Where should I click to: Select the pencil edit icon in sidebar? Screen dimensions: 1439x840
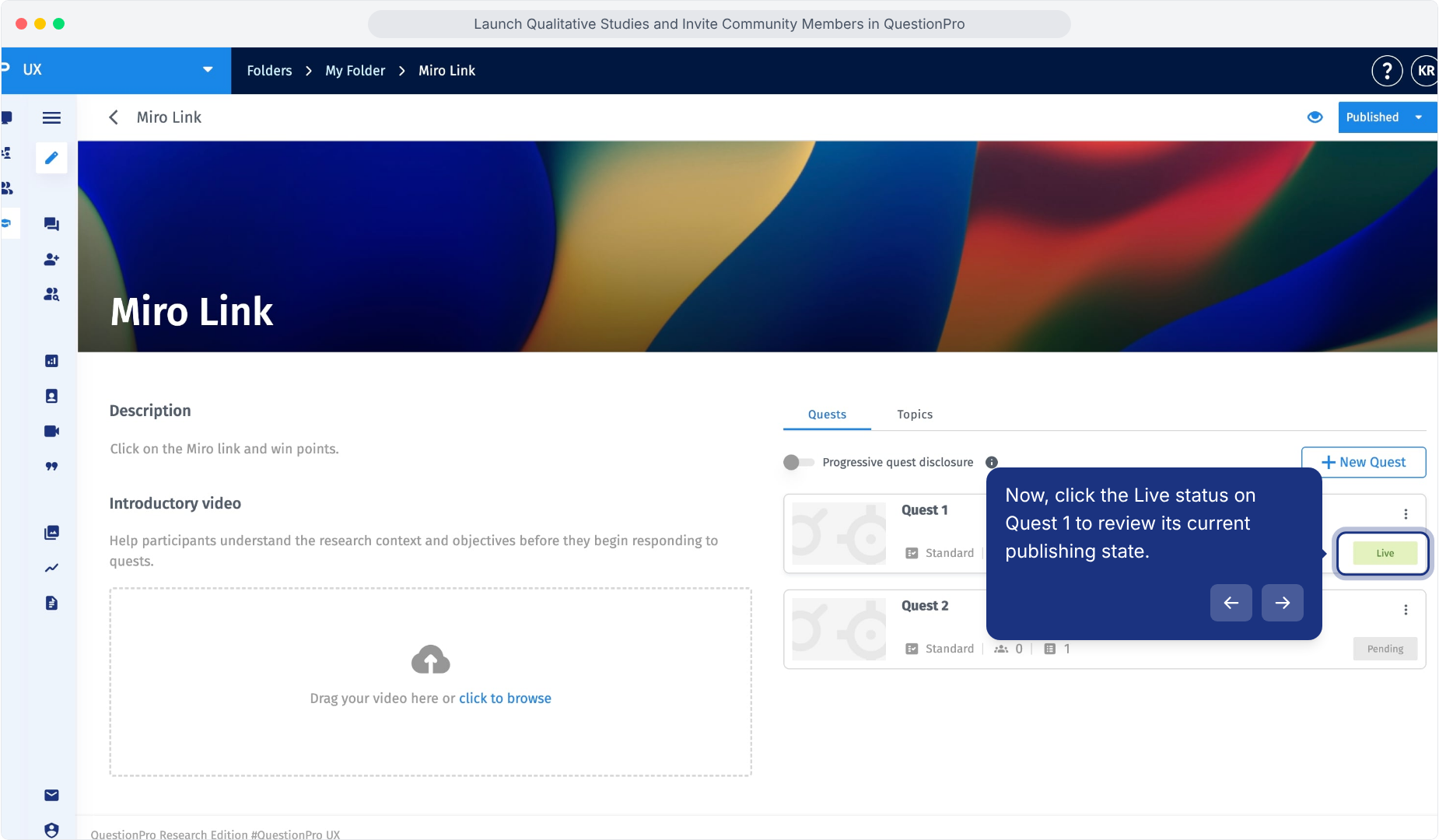(51, 158)
